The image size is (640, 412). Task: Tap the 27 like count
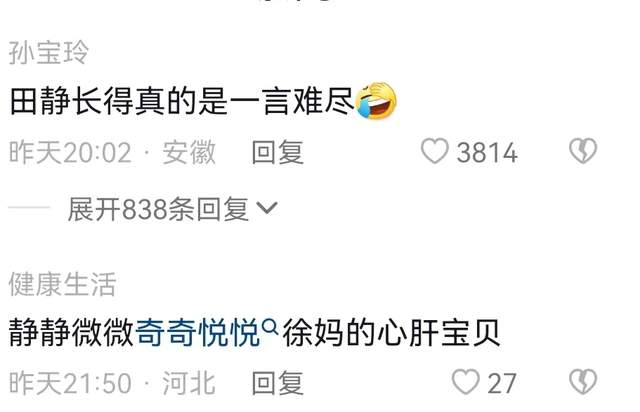(x=502, y=384)
